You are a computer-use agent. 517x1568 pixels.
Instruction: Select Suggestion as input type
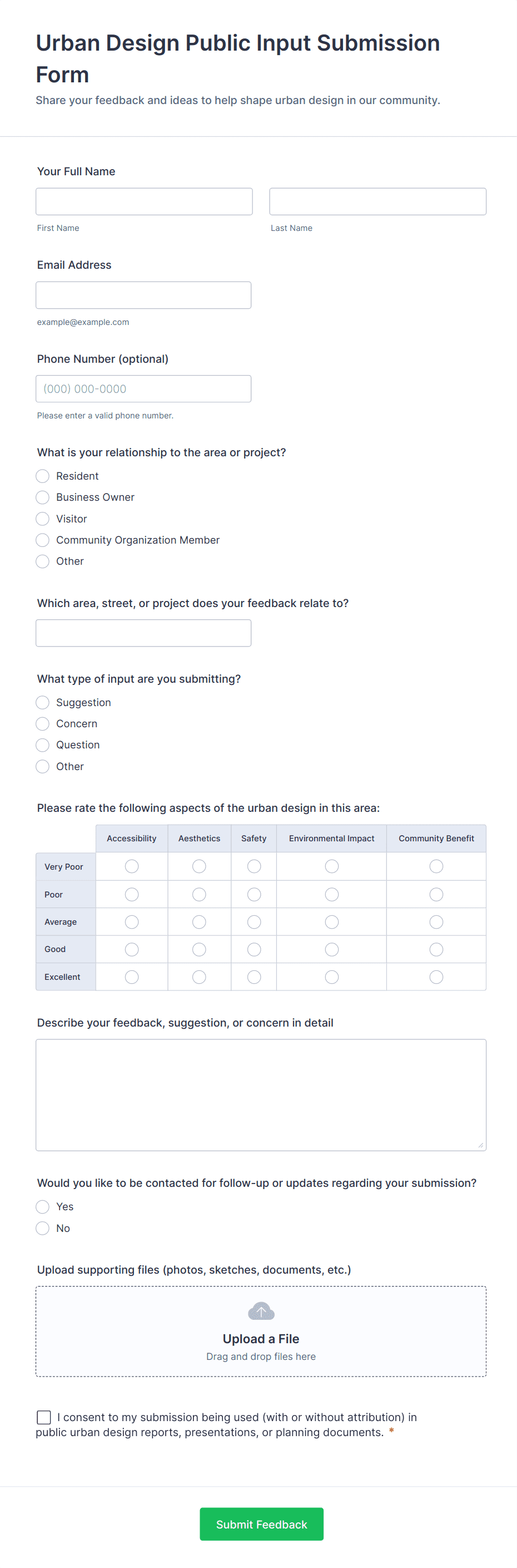pos(43,702)
